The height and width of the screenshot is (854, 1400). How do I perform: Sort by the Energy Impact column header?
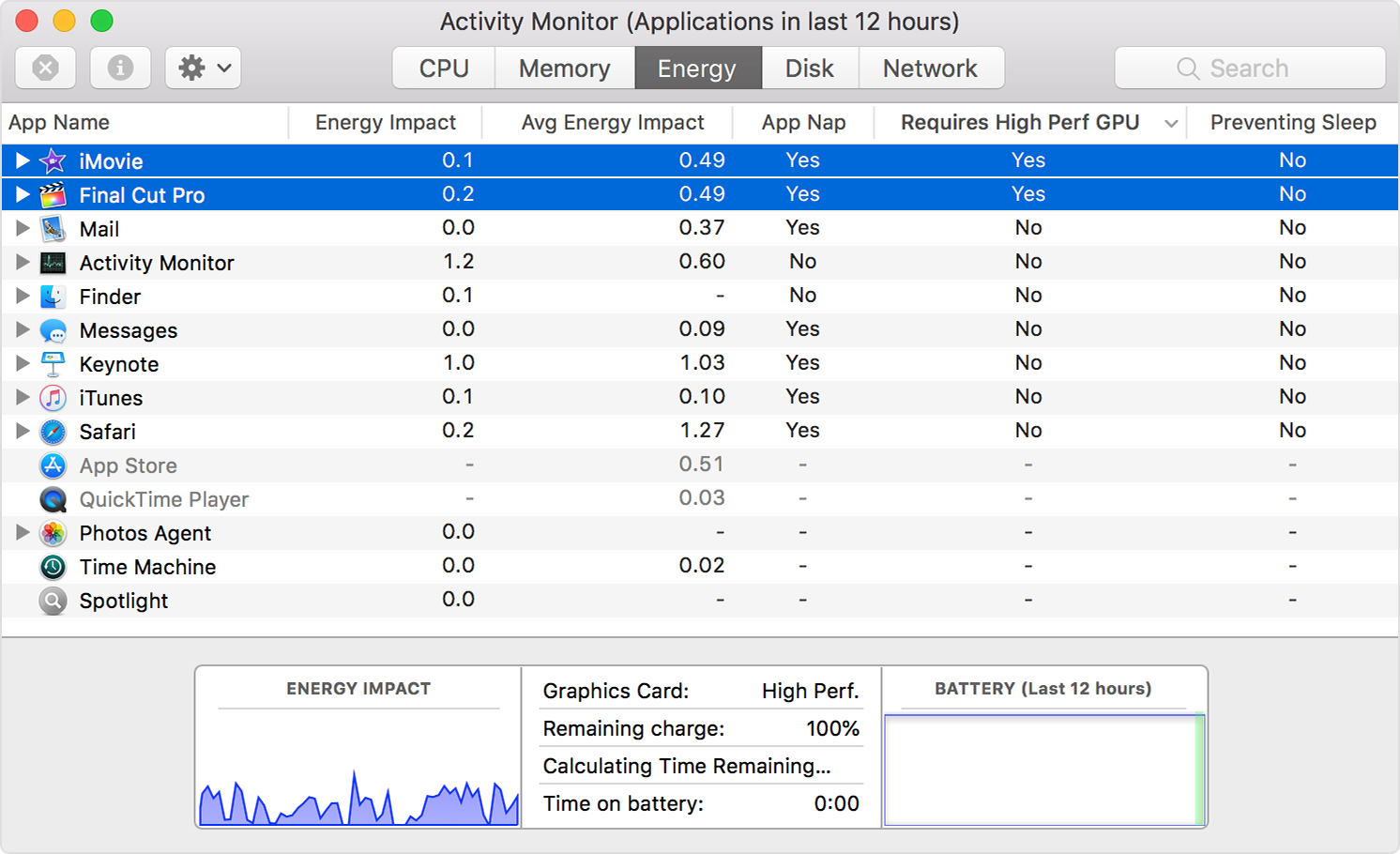pyautogui.click(x=385, y=122)
